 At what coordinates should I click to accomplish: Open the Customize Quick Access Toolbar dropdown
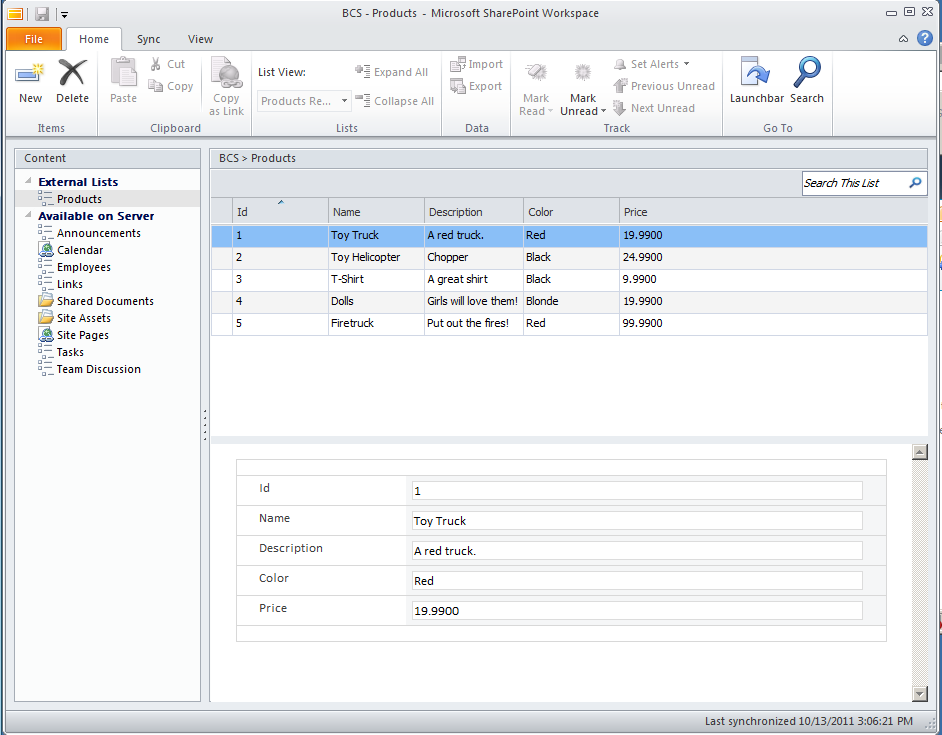64,14
